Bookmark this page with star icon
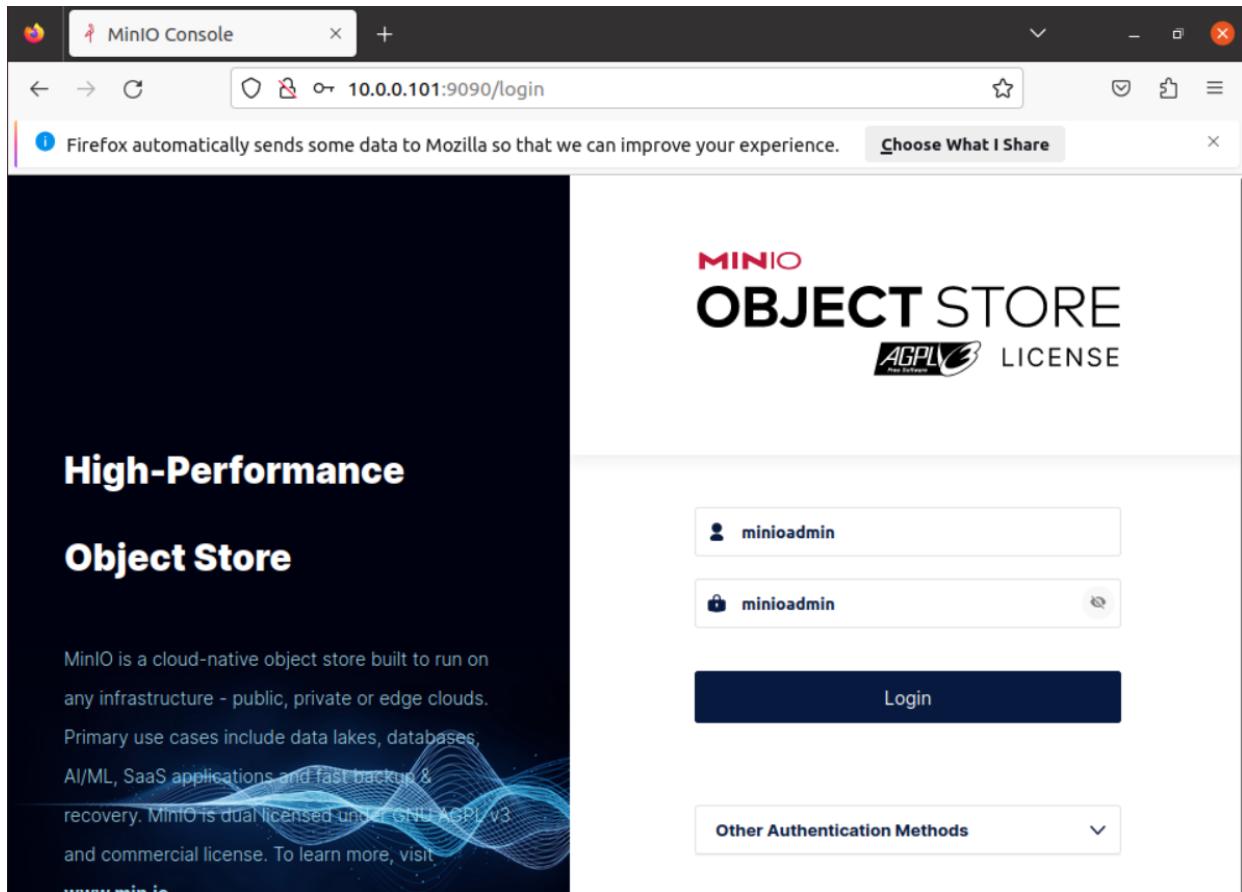Screen dimensions: 1242x892 click(x=1001, y=89)
